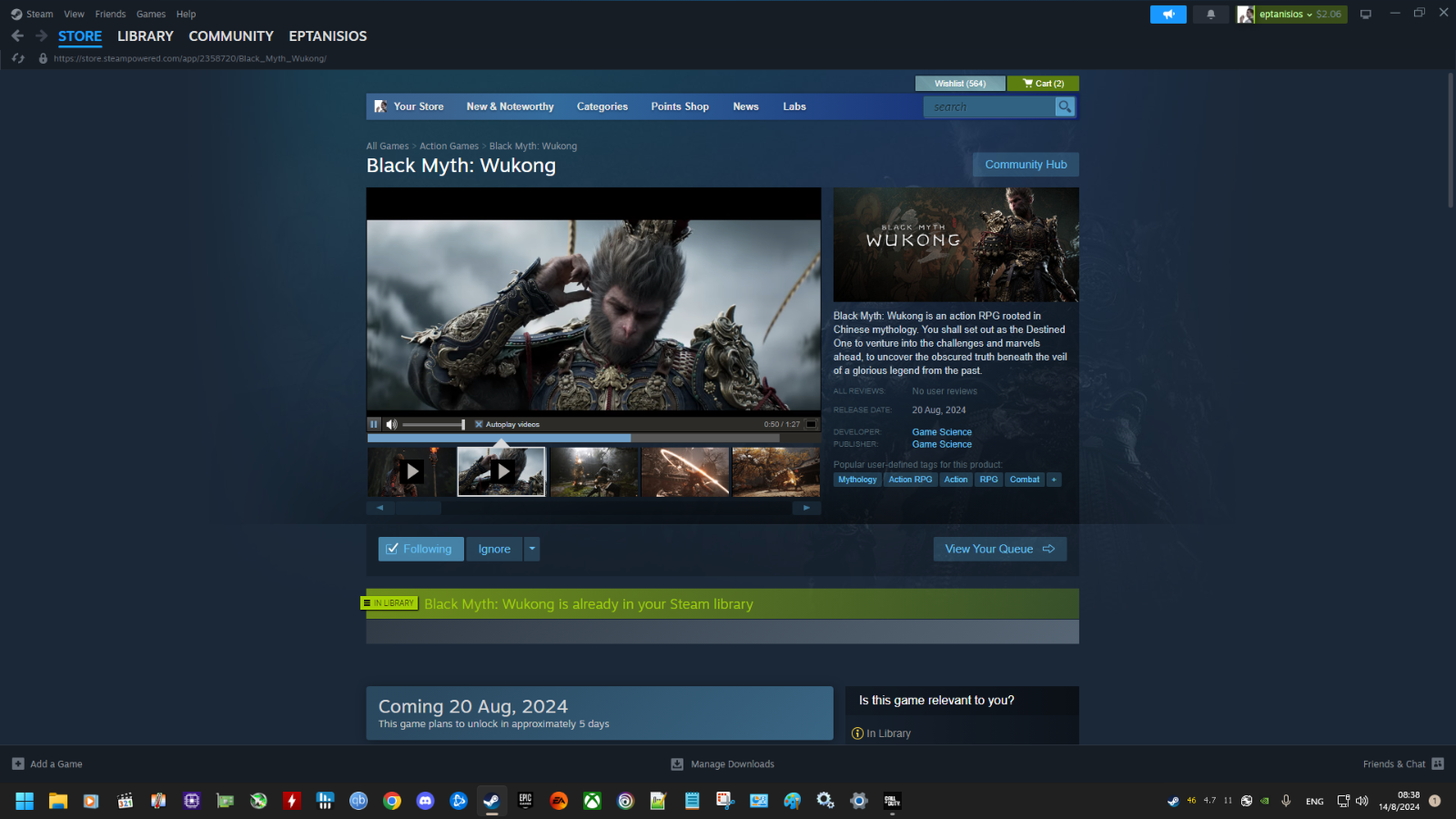
Task: Click the Steam system tray icon
Action: pos(1173,801)
